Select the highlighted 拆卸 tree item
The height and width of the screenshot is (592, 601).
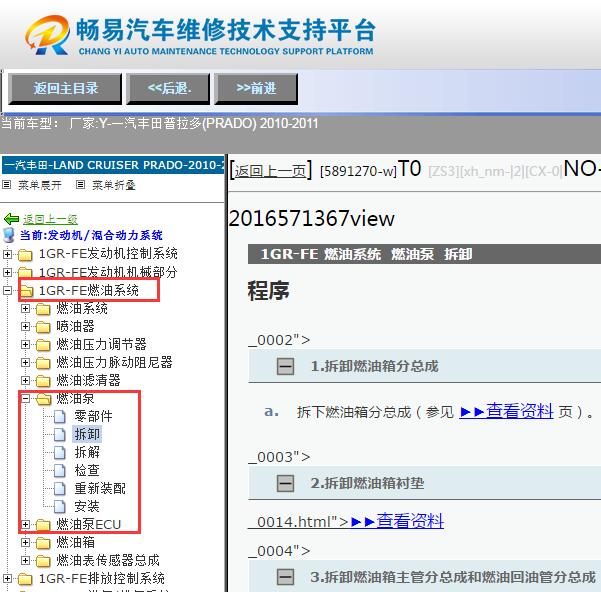(87, 435)
